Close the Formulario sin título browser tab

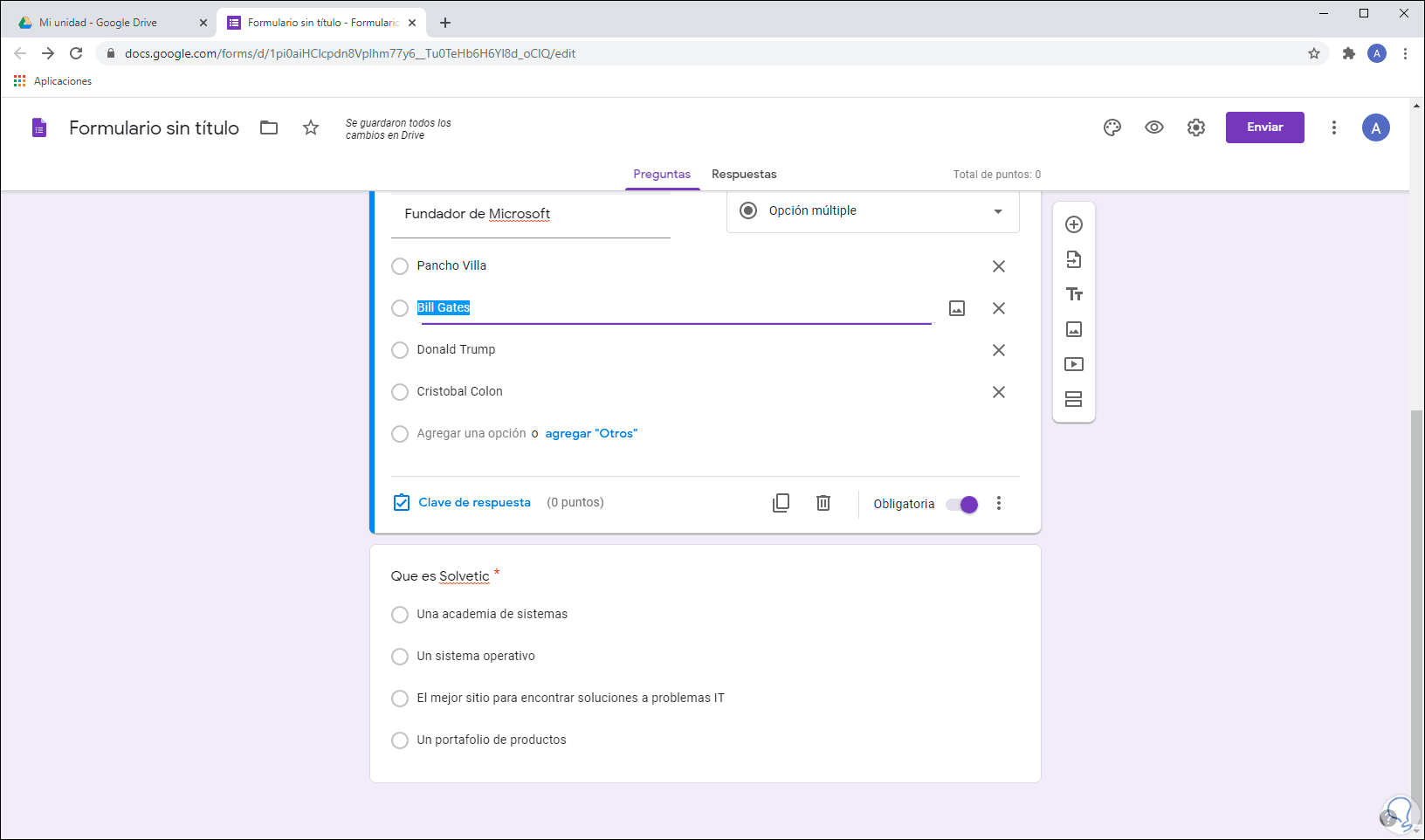pyautogui.click(x=413, y=23)
